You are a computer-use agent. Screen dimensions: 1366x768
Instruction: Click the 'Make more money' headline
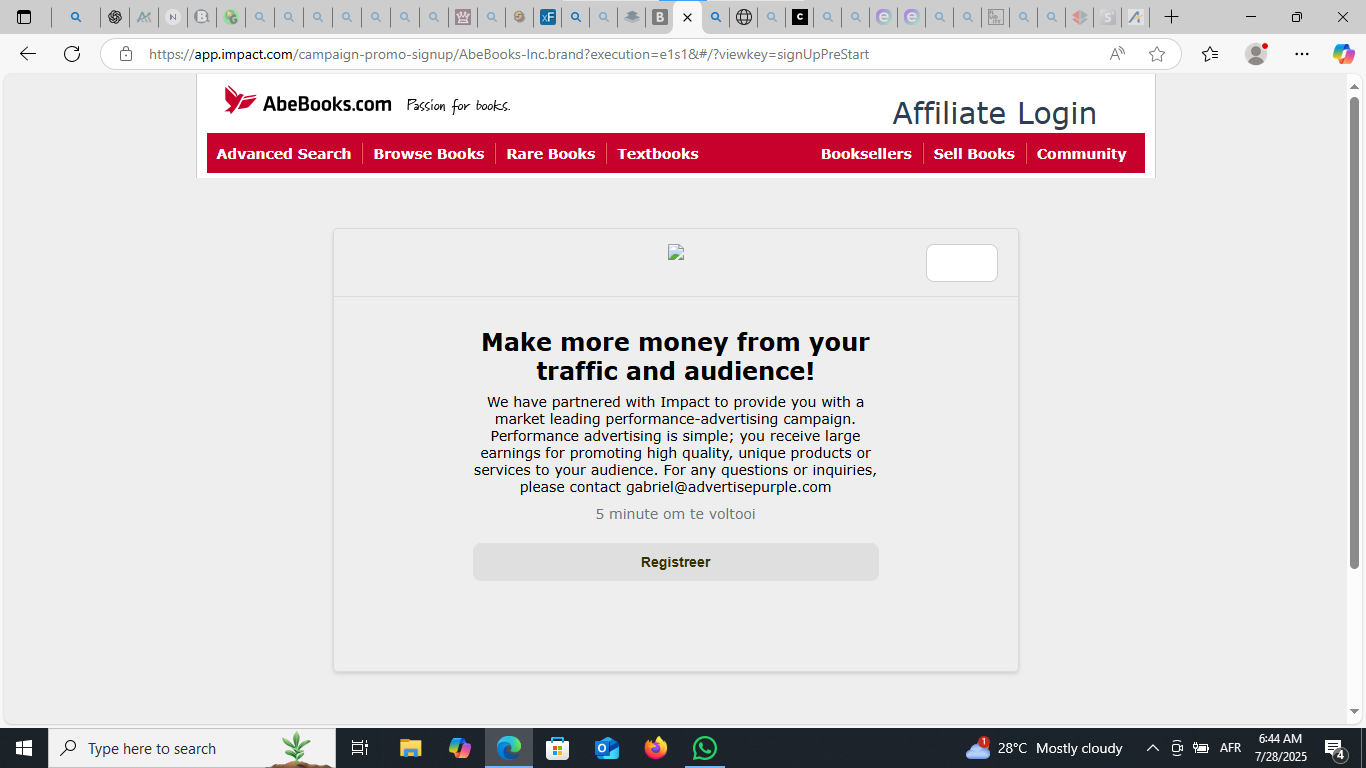coord(676,357)
